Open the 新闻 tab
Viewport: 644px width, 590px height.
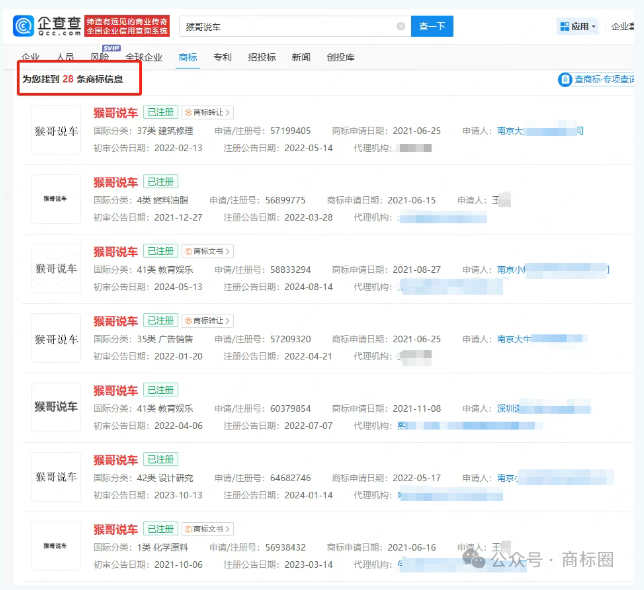pyautogui.click(x=301, y=58)
